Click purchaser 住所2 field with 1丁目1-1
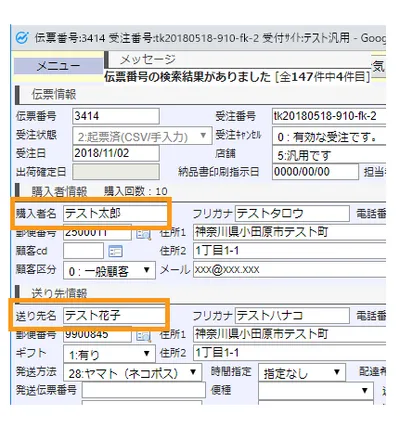This screenshot has height=429, width=400. [289, 251]
